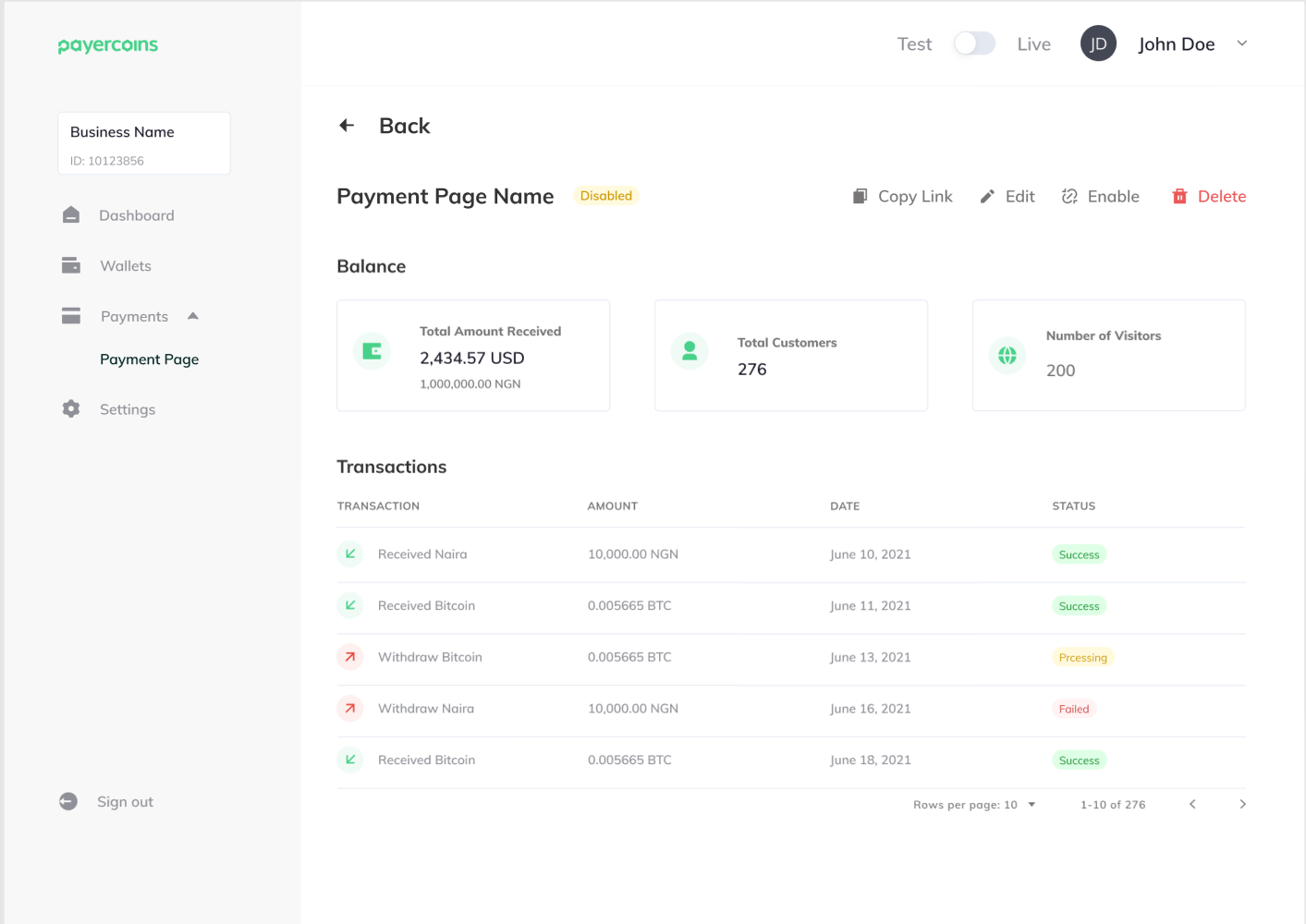
Task: Enable the payment page
Action: [1101, 196]
